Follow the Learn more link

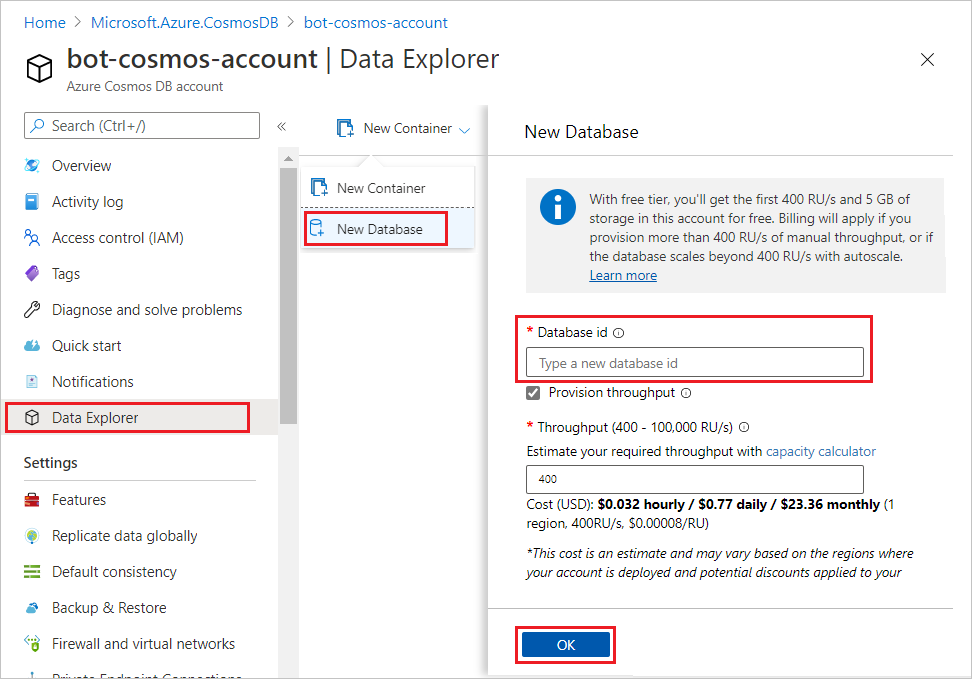point(623,275)
